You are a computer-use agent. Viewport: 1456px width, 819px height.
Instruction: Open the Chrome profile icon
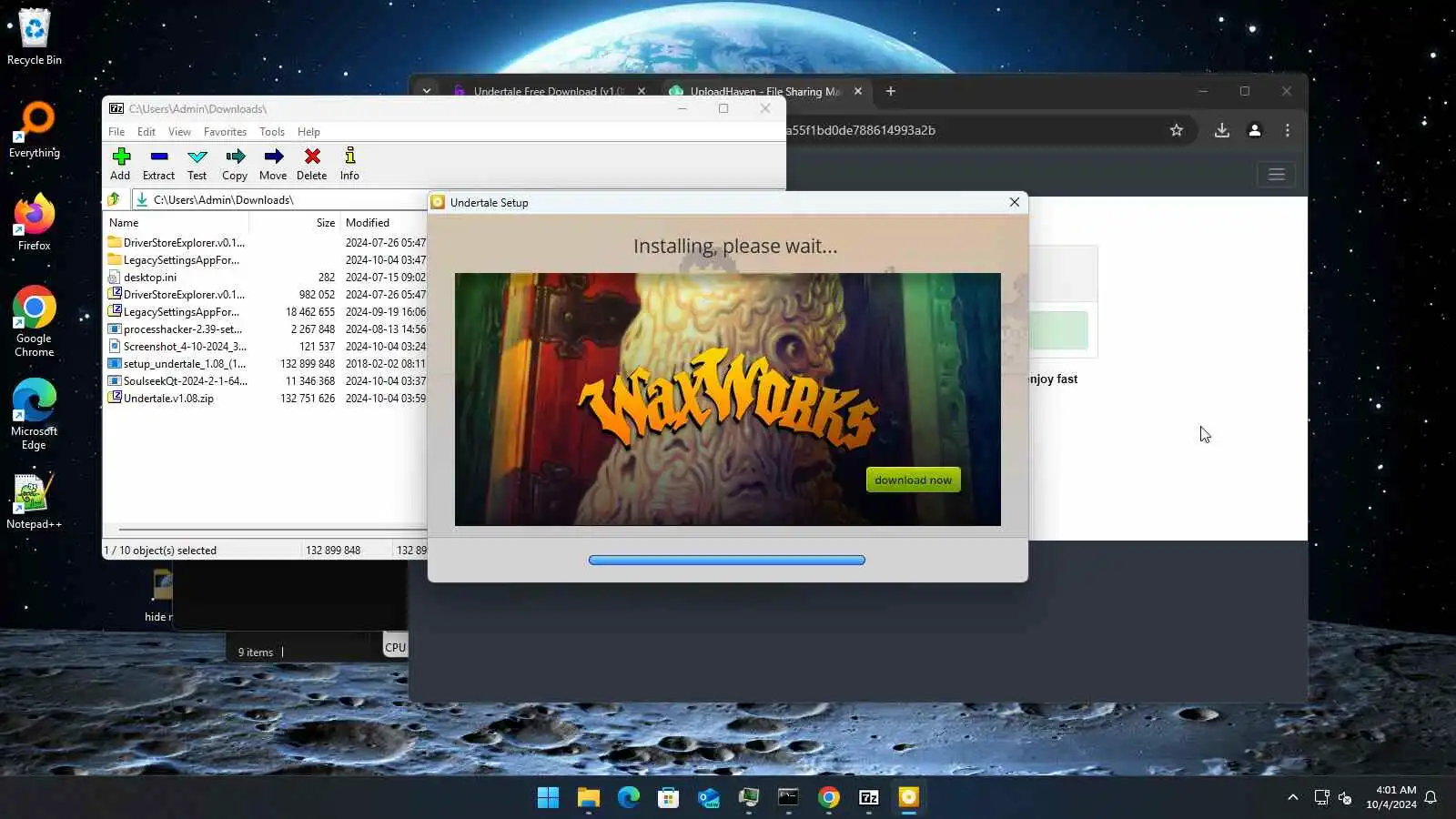pos(1255,130)
